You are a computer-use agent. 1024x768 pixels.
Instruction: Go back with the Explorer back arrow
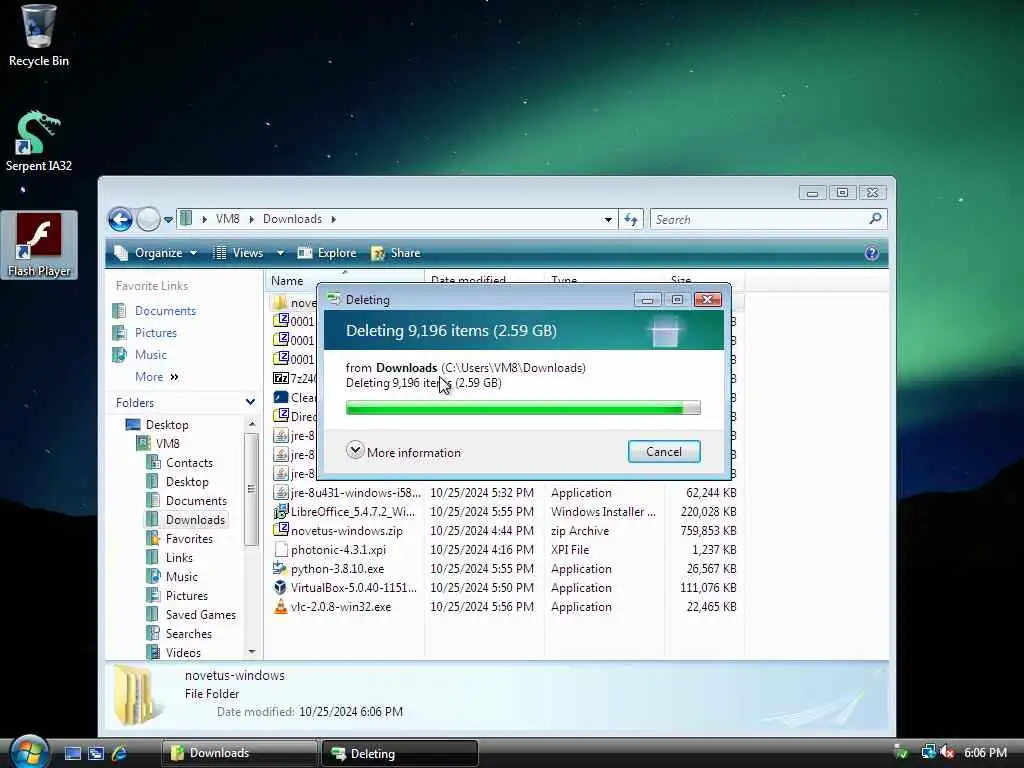[120, 219]
